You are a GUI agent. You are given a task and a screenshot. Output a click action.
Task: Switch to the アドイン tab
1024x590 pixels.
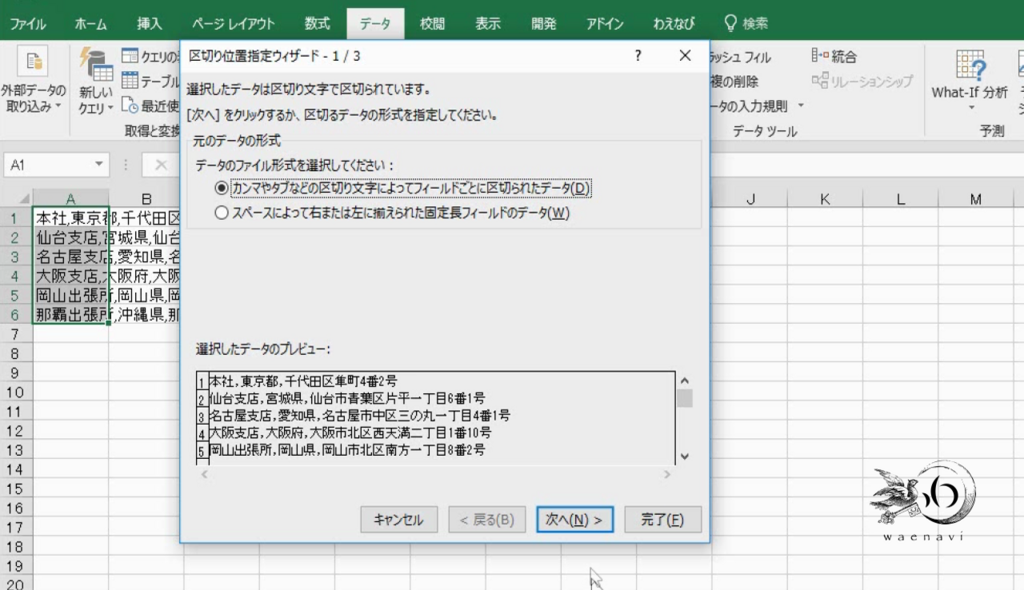604,24
